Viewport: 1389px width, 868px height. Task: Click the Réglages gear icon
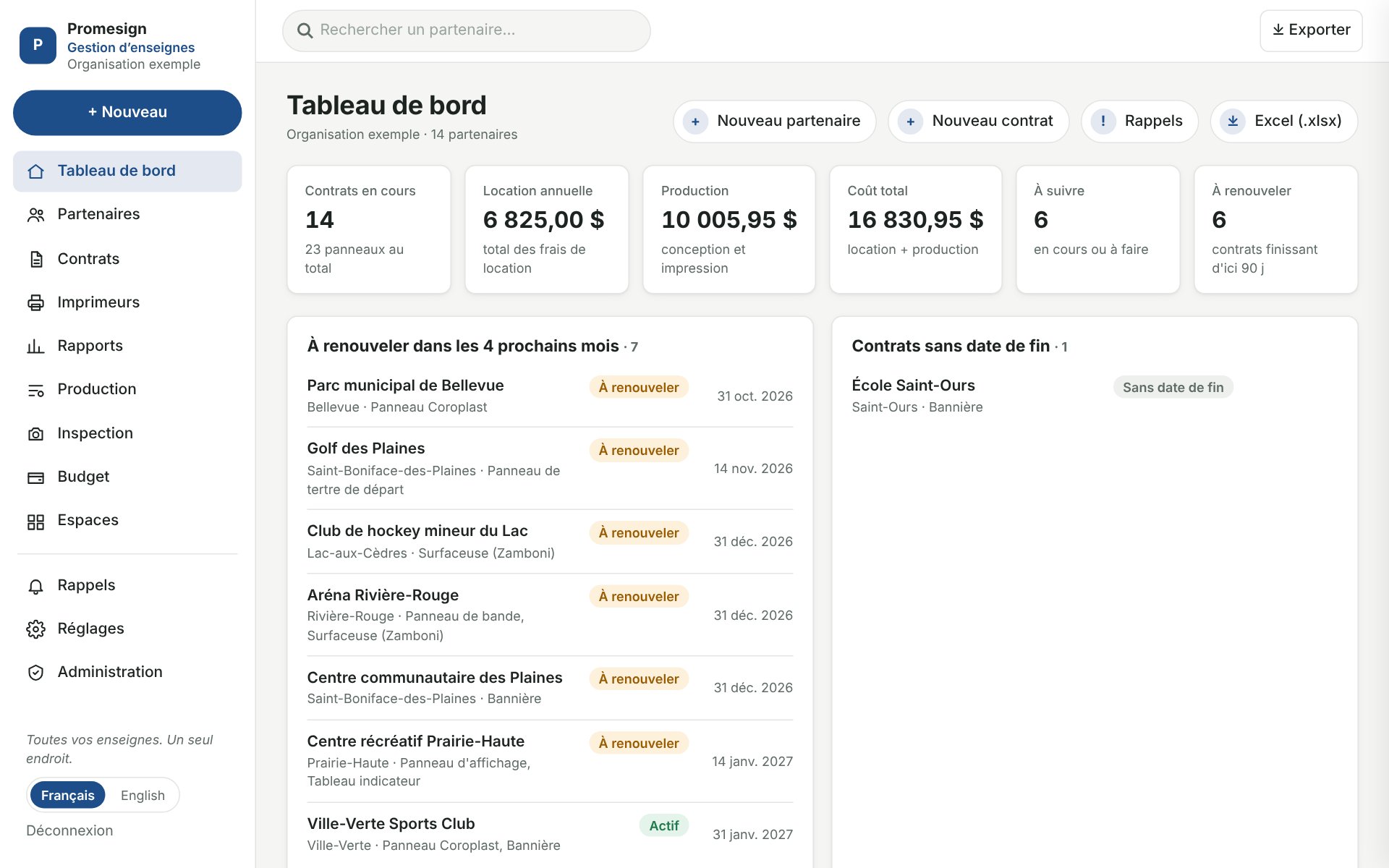tap(35, 629)
